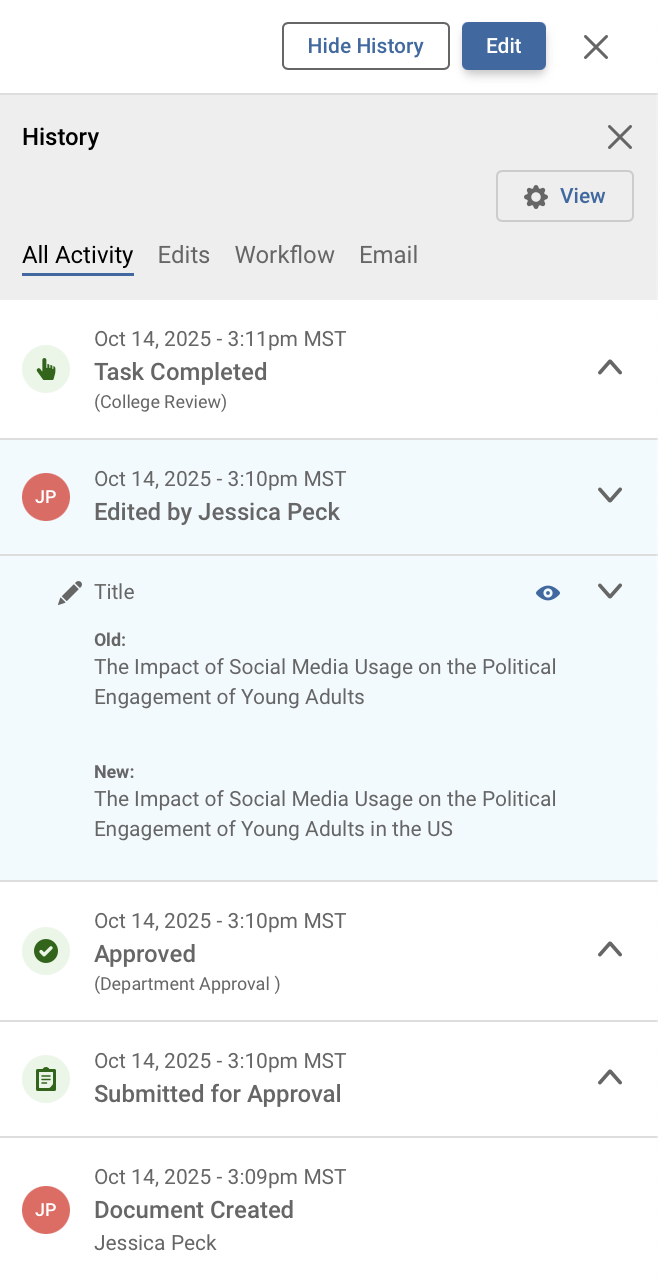Collapse the Approved entry
The image size is (658, 1280).
click(x=609, y=950)
